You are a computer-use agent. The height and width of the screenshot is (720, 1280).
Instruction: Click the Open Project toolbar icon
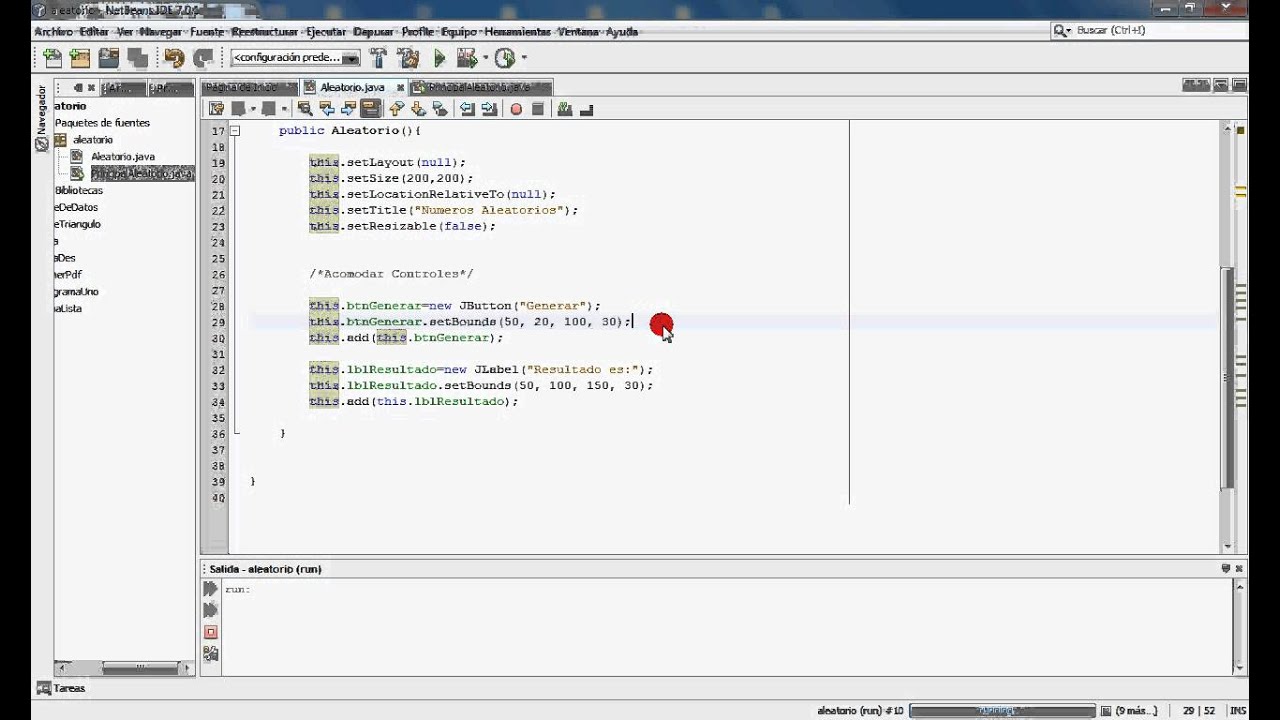click(x=109, y=57)
